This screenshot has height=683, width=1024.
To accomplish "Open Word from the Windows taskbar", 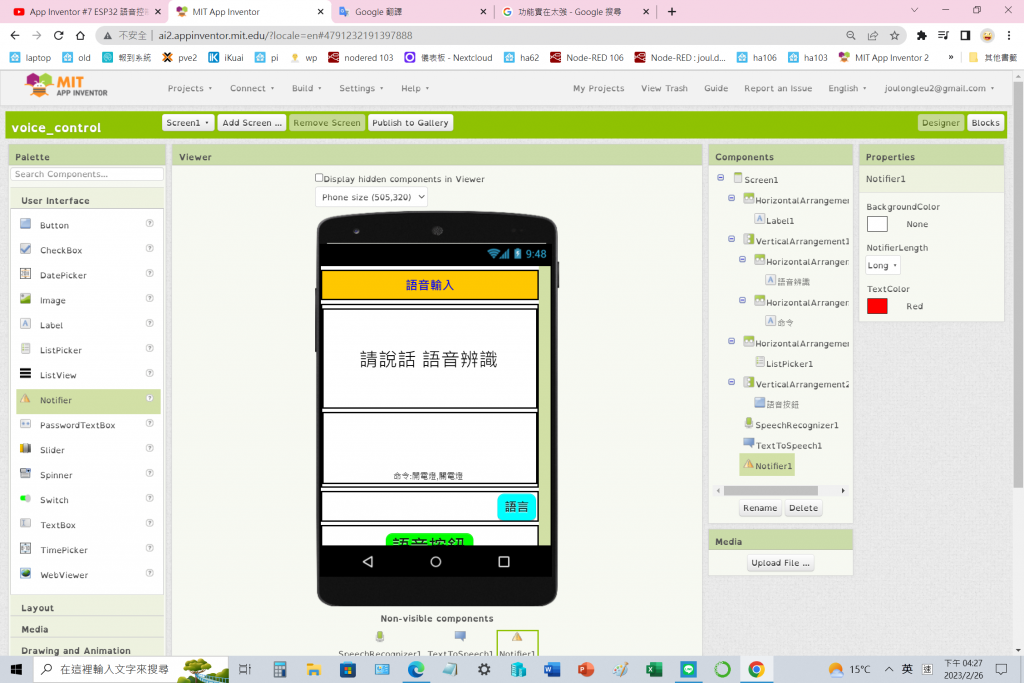I will click(x=552, y=669).
